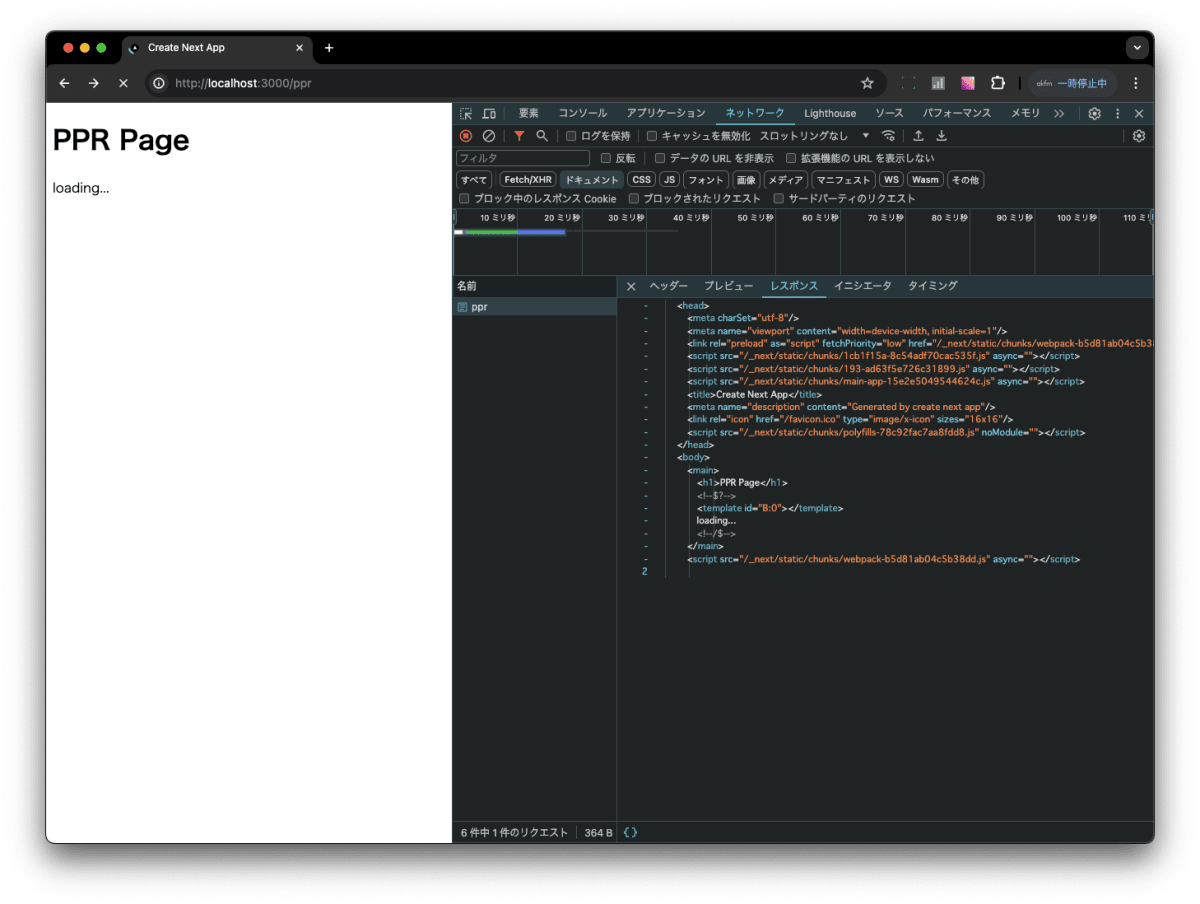Filter requests by フォント
This screenshot has height=904, width=1200.
pos(706,180)
